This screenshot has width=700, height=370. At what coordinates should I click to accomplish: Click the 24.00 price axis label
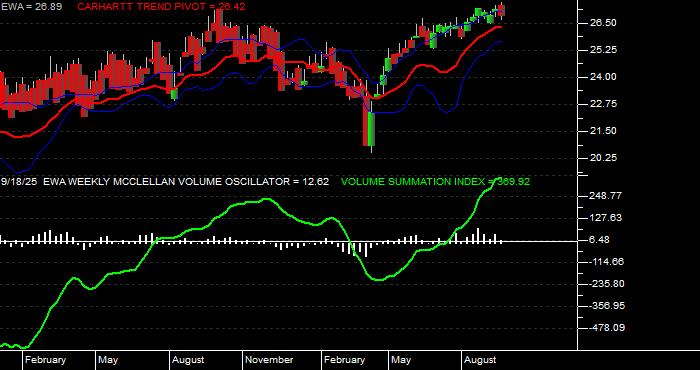[604, 77]
